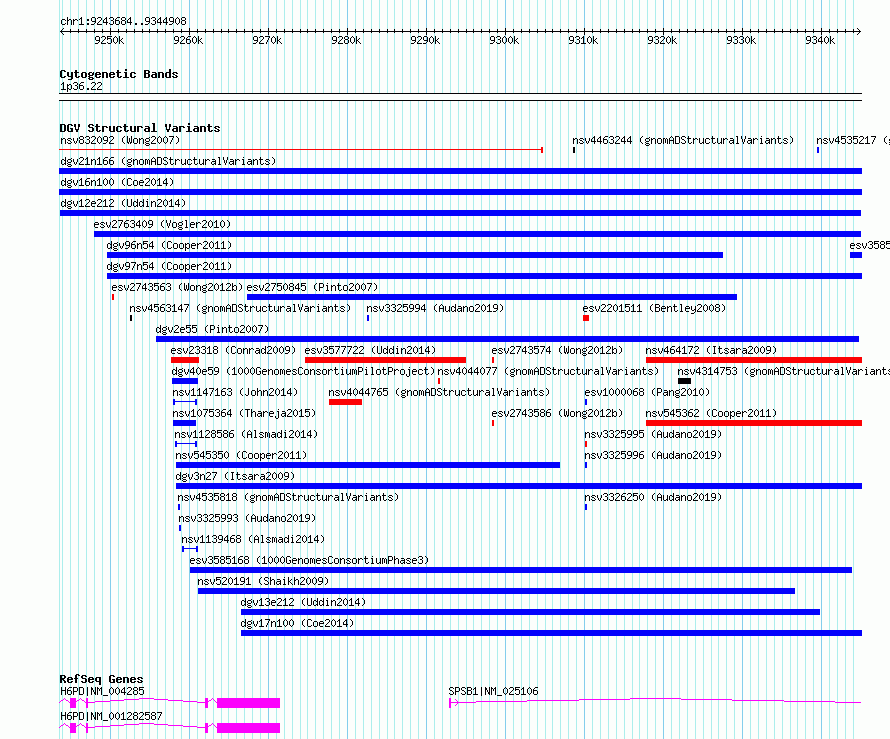Select nsv3325994 (Audano2019) label
The width and height of the screenshot is (890, 739).
pos(435,308)
